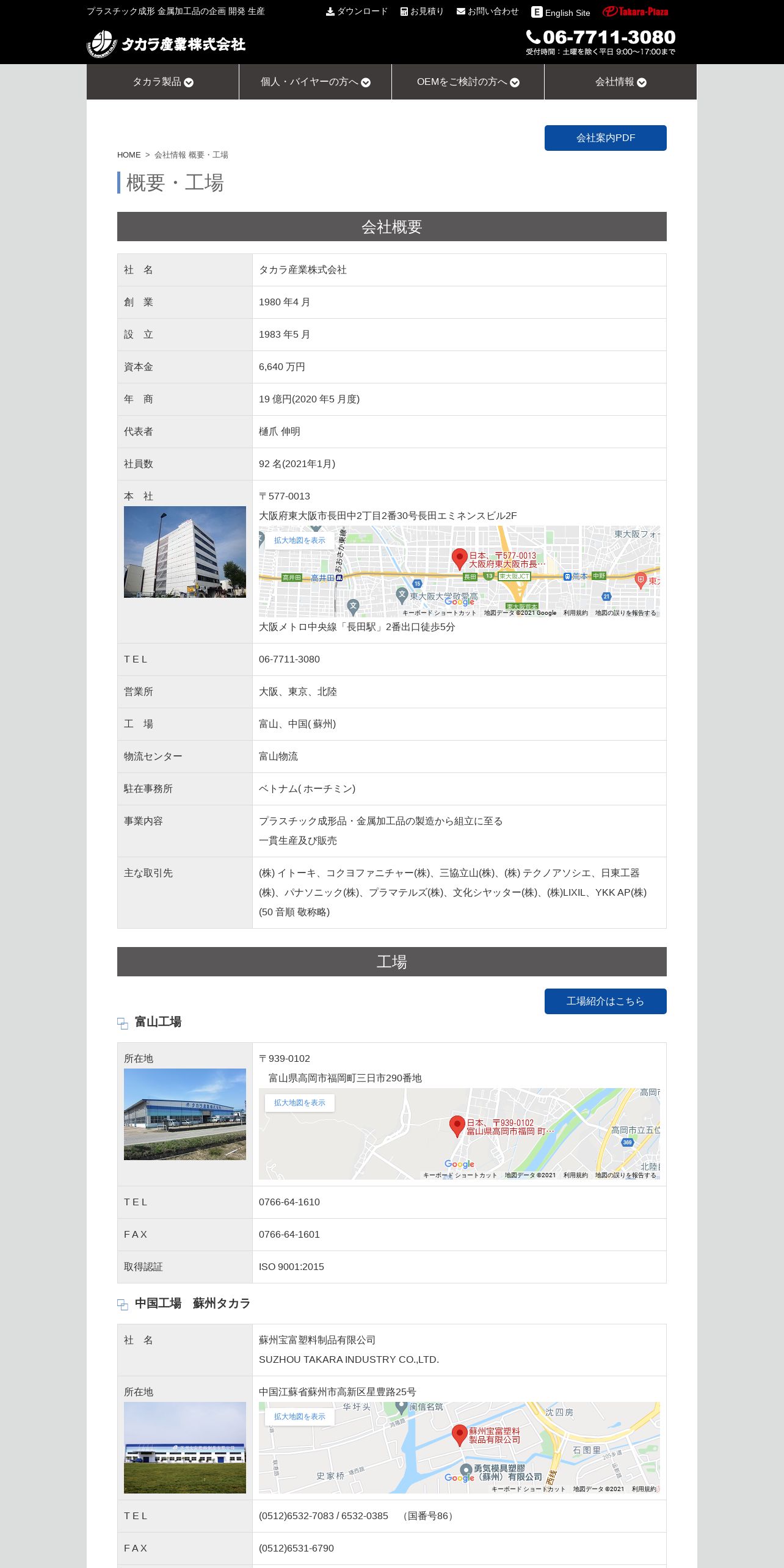784x1568 pixels.
Task: Click the Toyama TEL 0766-64-1610 value
Action: [x=289, y=1202]
